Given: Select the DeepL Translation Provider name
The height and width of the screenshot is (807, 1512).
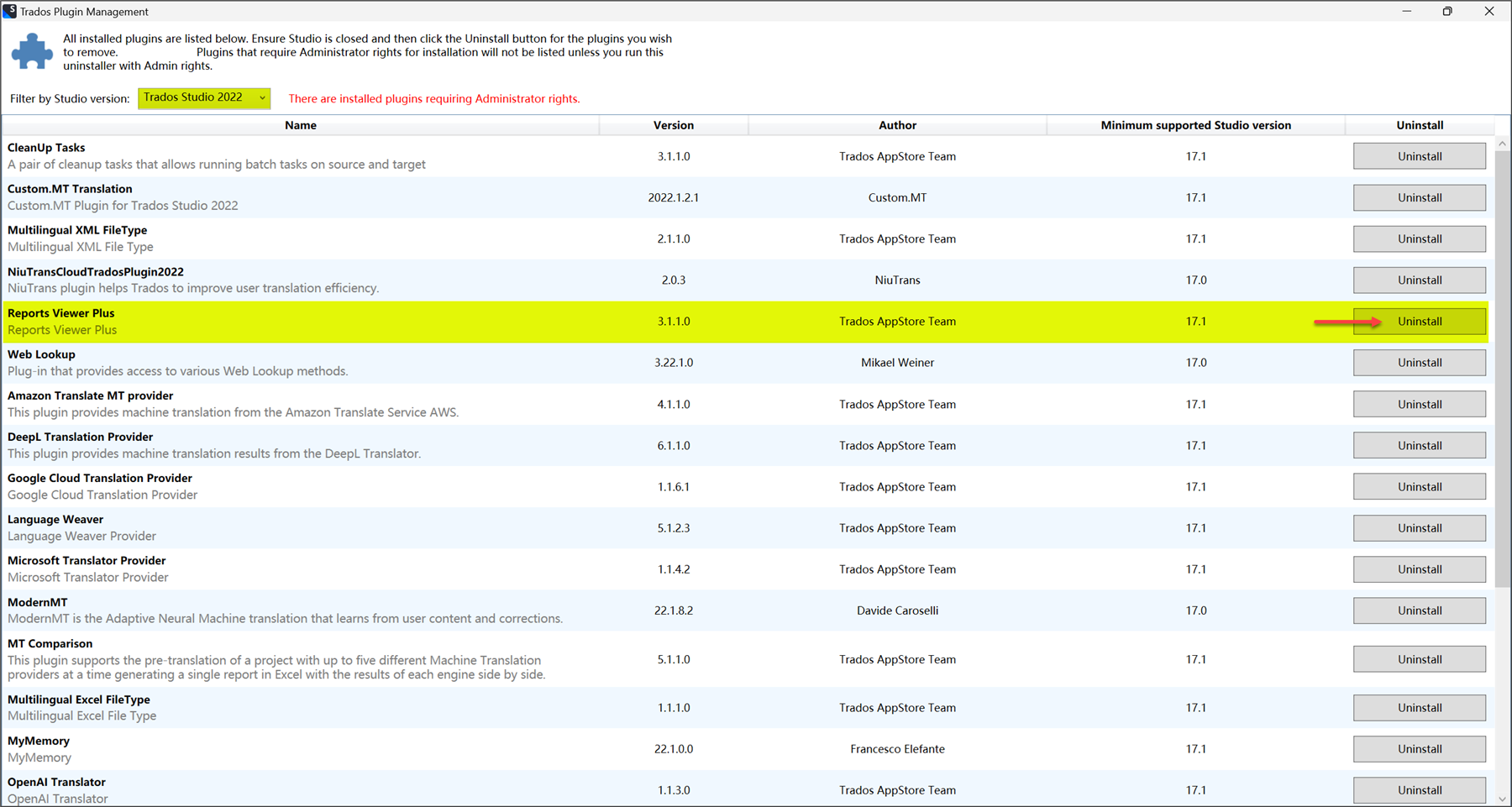Looking at the screenshot, I should coord(80,437).
